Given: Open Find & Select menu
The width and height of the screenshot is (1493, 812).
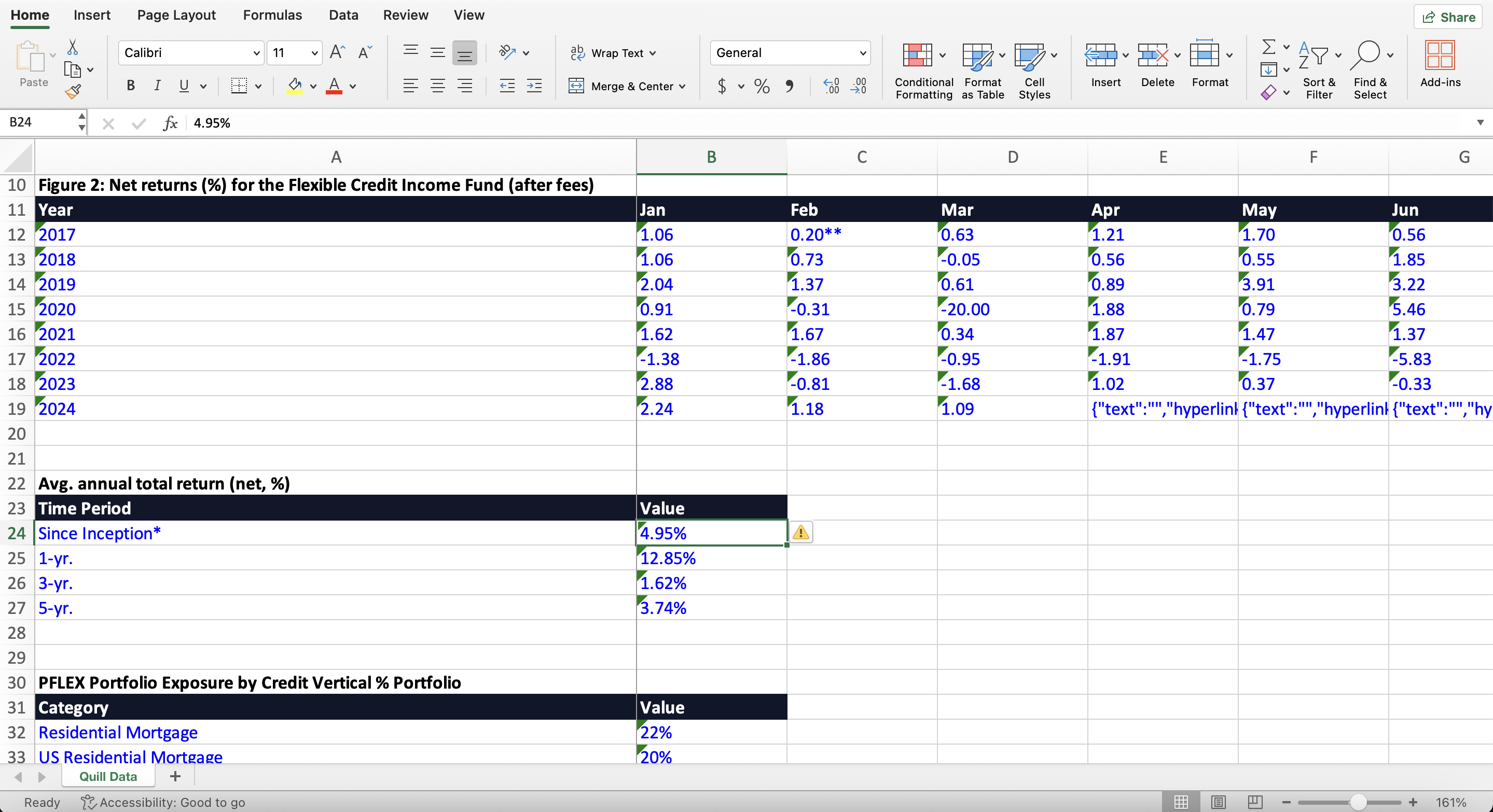Looking at the screenshot, I should (1371, 70).
